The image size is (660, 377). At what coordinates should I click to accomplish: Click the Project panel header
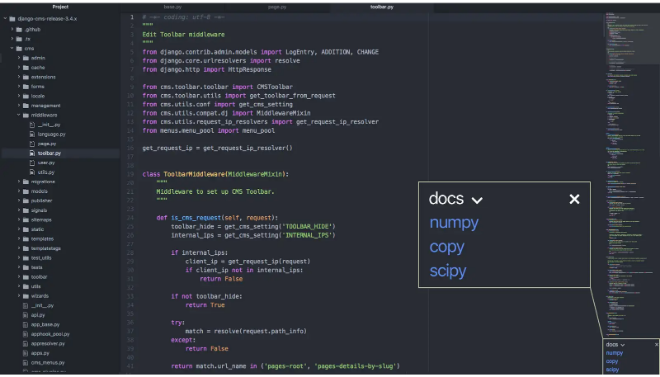point(61,7)
